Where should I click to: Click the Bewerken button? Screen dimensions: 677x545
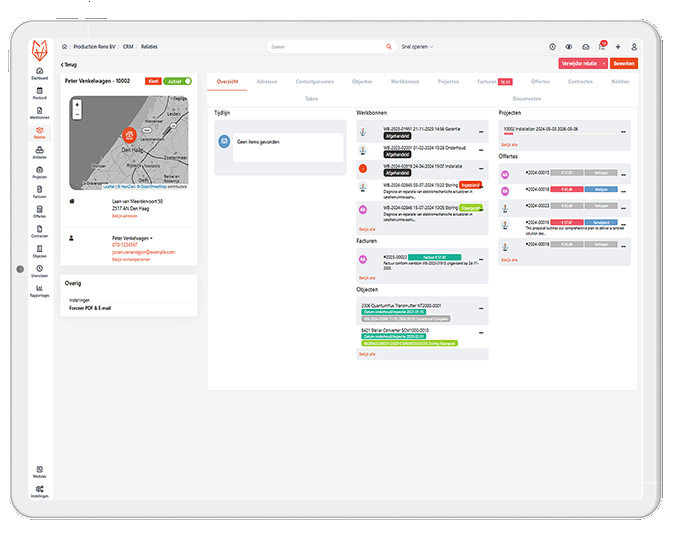tap(624, 63)
